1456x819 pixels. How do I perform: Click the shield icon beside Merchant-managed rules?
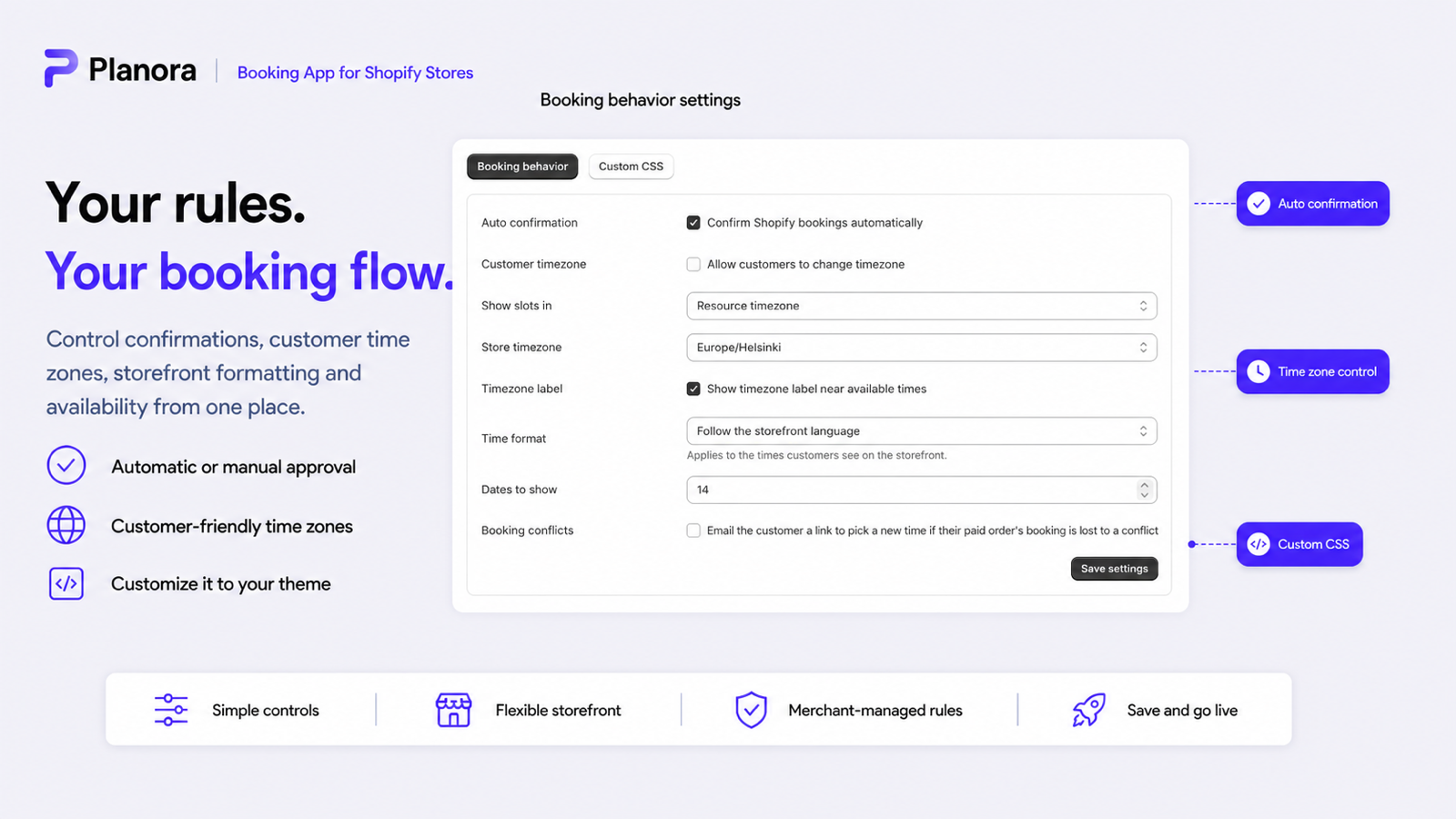pos(752,710)
